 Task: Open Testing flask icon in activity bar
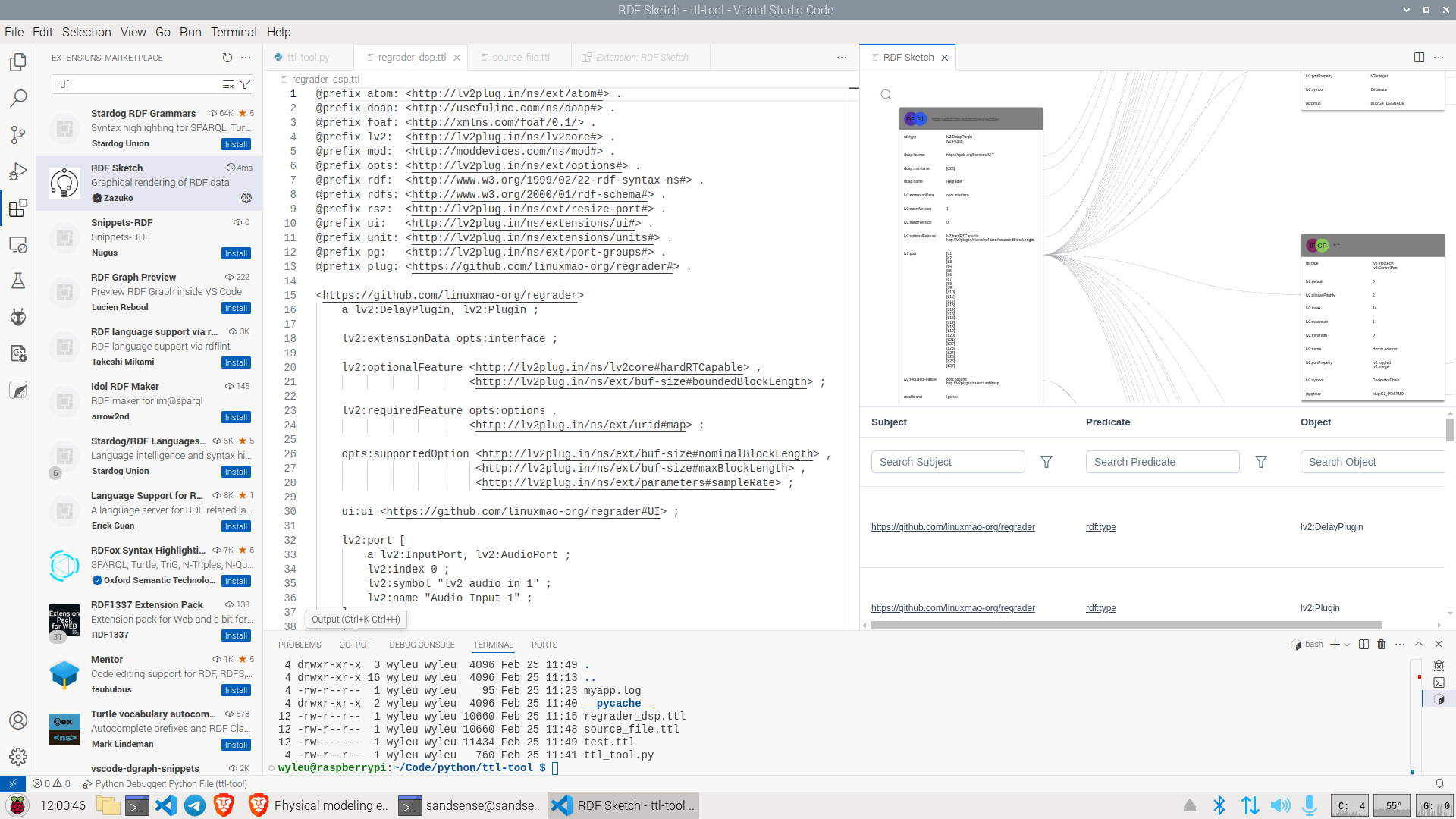tap(18, 281)
